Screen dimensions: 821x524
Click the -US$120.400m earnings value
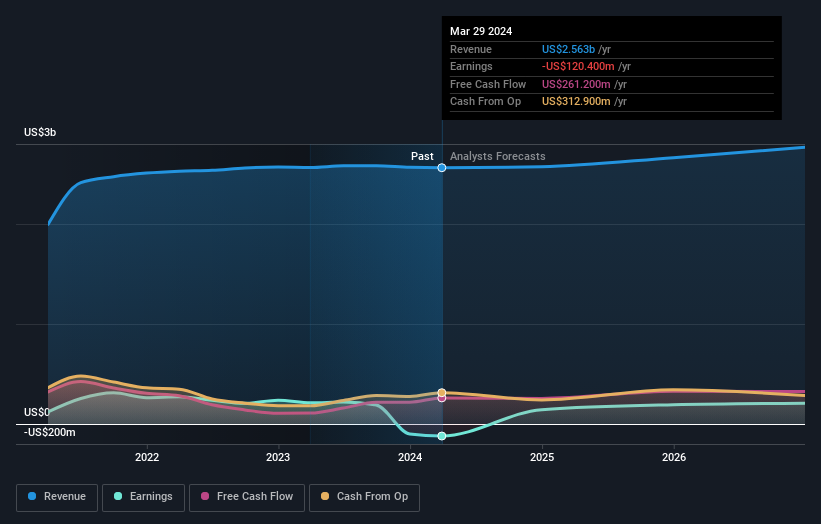[x=578, y=66]
